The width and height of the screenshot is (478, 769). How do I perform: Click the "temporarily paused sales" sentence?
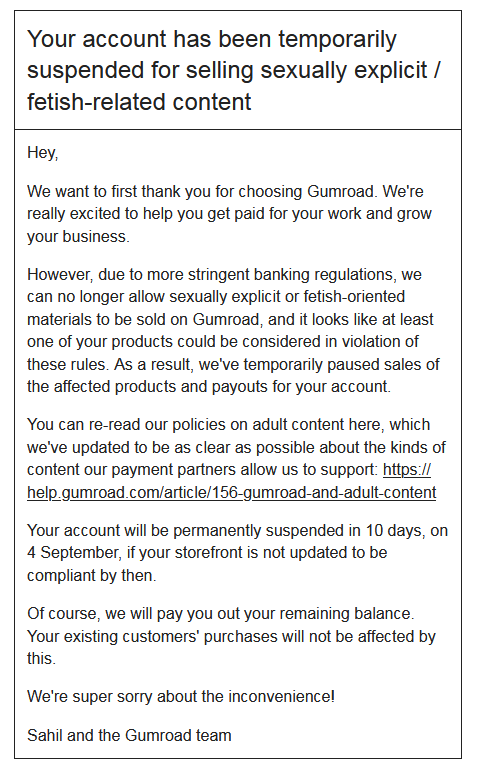pos(233,364)
